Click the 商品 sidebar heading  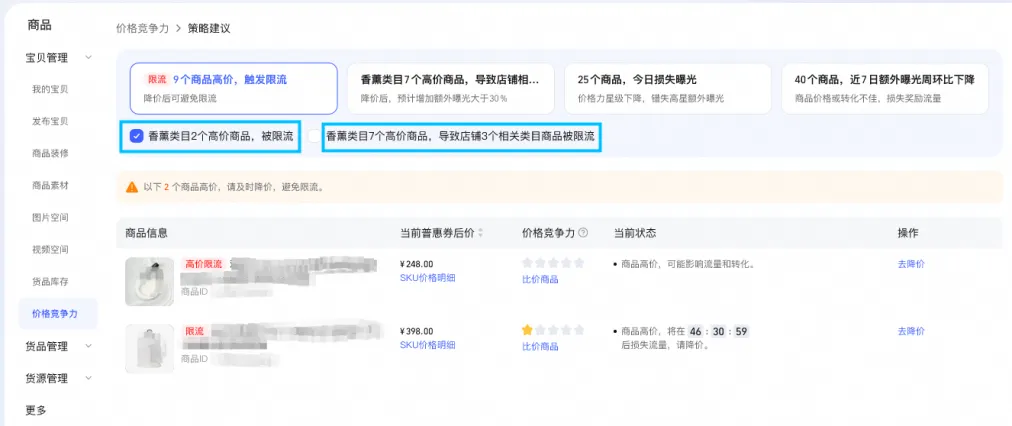click(39, 26)
